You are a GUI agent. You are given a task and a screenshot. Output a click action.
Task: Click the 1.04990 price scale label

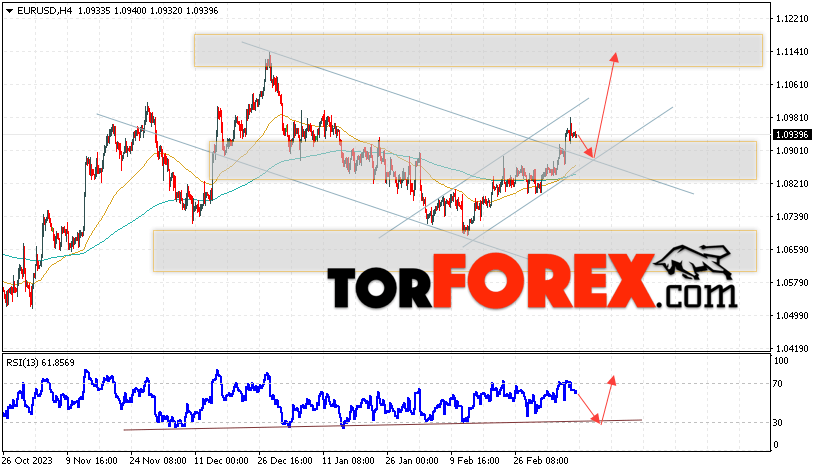click(792, 316)
